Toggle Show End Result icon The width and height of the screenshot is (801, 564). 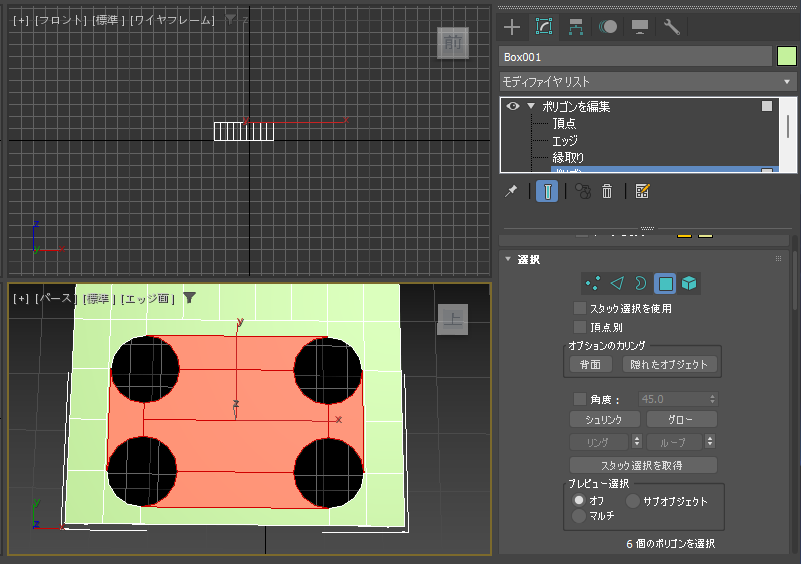547,192
